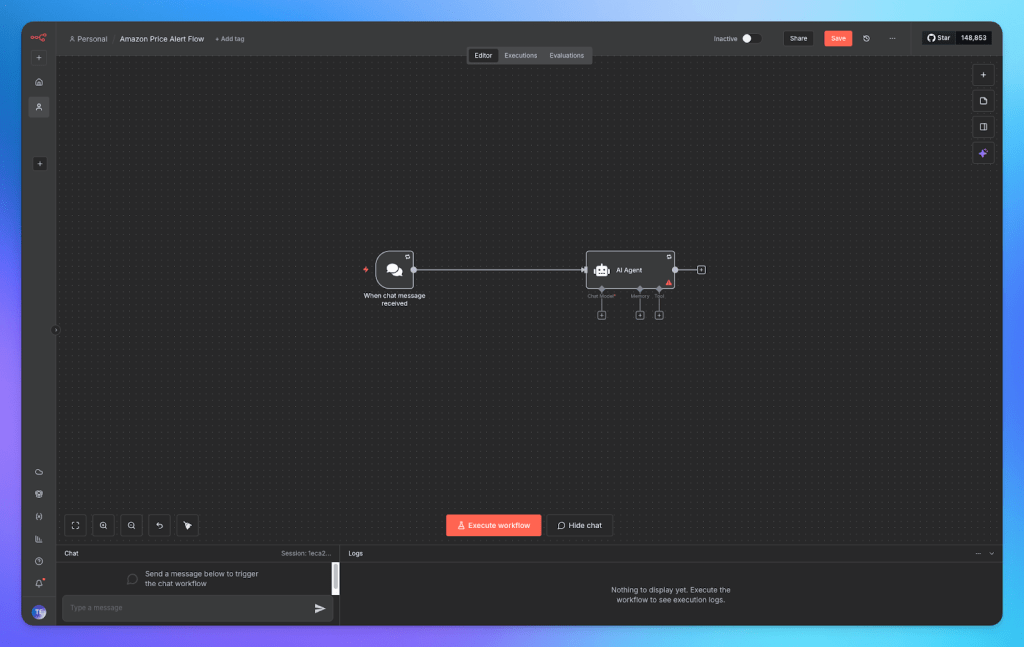Open the TB user account menu
This screenshot has width=1024, height=647.
39,612
